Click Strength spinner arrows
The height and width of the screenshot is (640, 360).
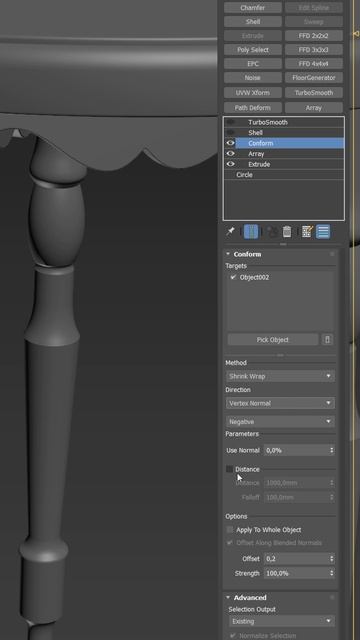[x=331, y=573]
